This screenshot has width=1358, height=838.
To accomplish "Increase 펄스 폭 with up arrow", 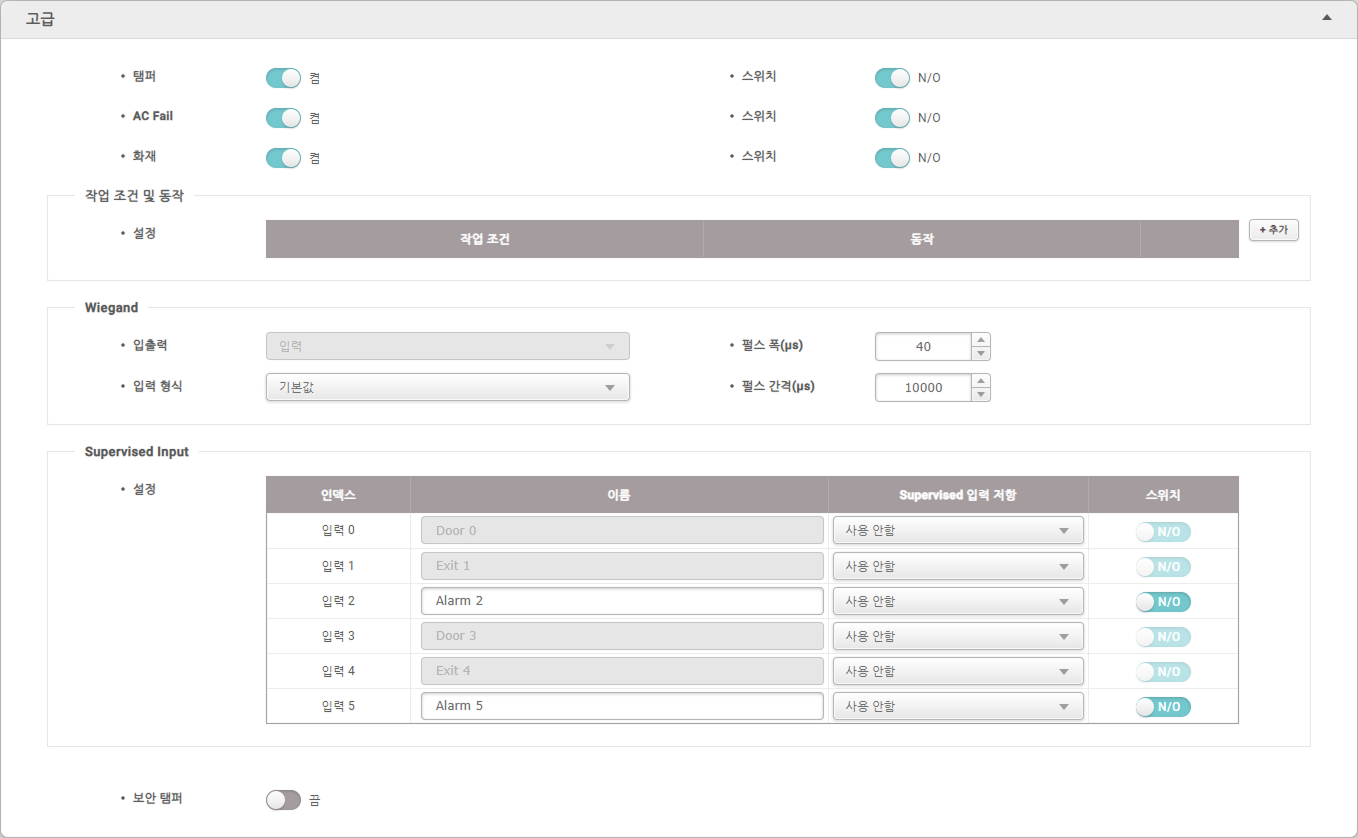I will 981,340.
